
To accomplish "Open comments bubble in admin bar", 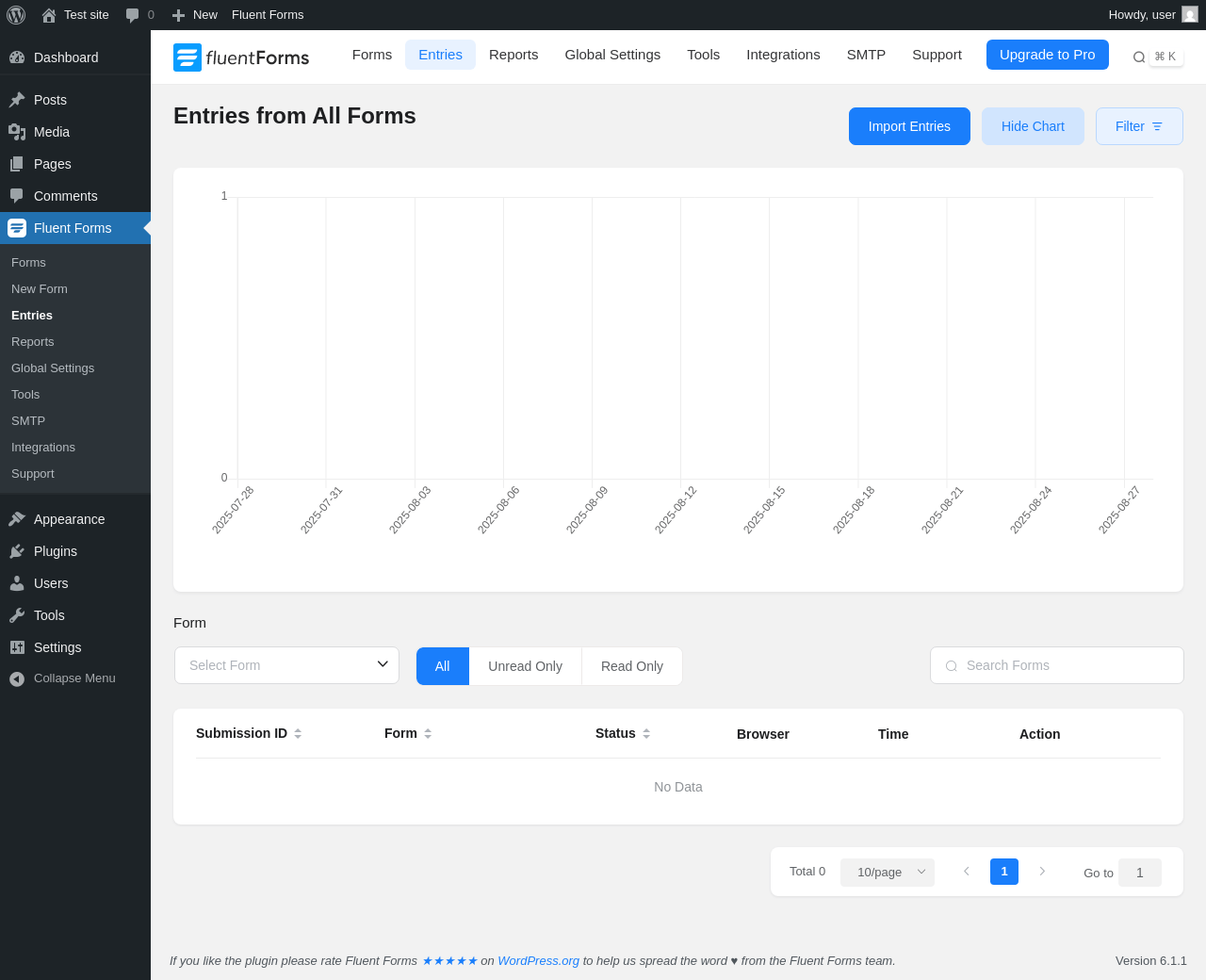I will pos(132,15).
